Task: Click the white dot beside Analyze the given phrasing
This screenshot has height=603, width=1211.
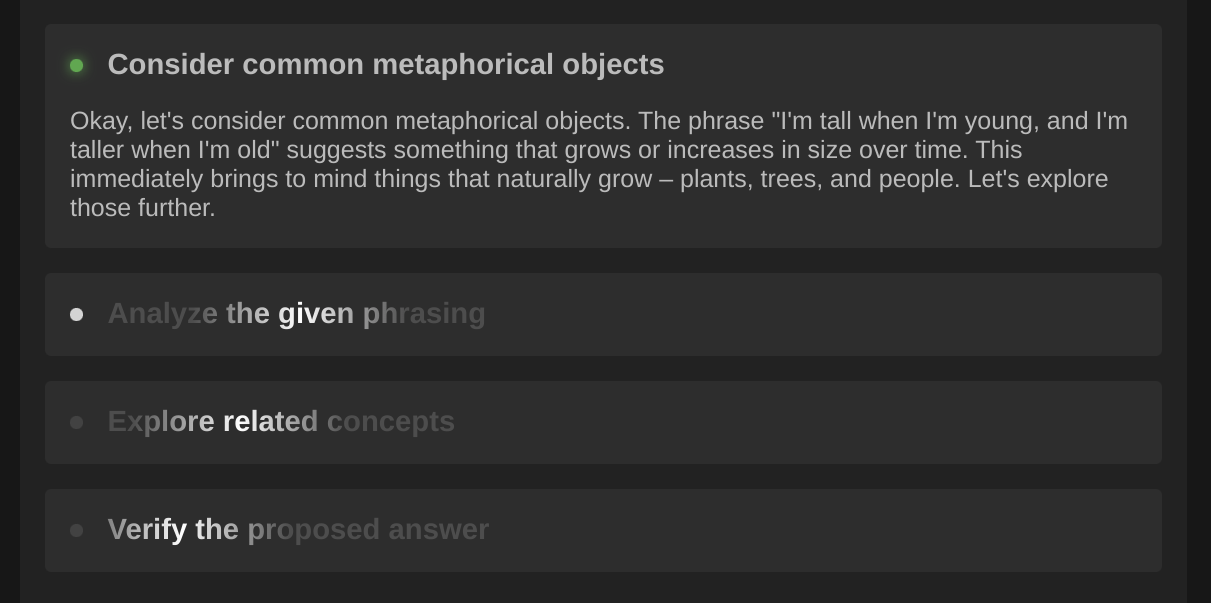Action: (x=76, y=314)
